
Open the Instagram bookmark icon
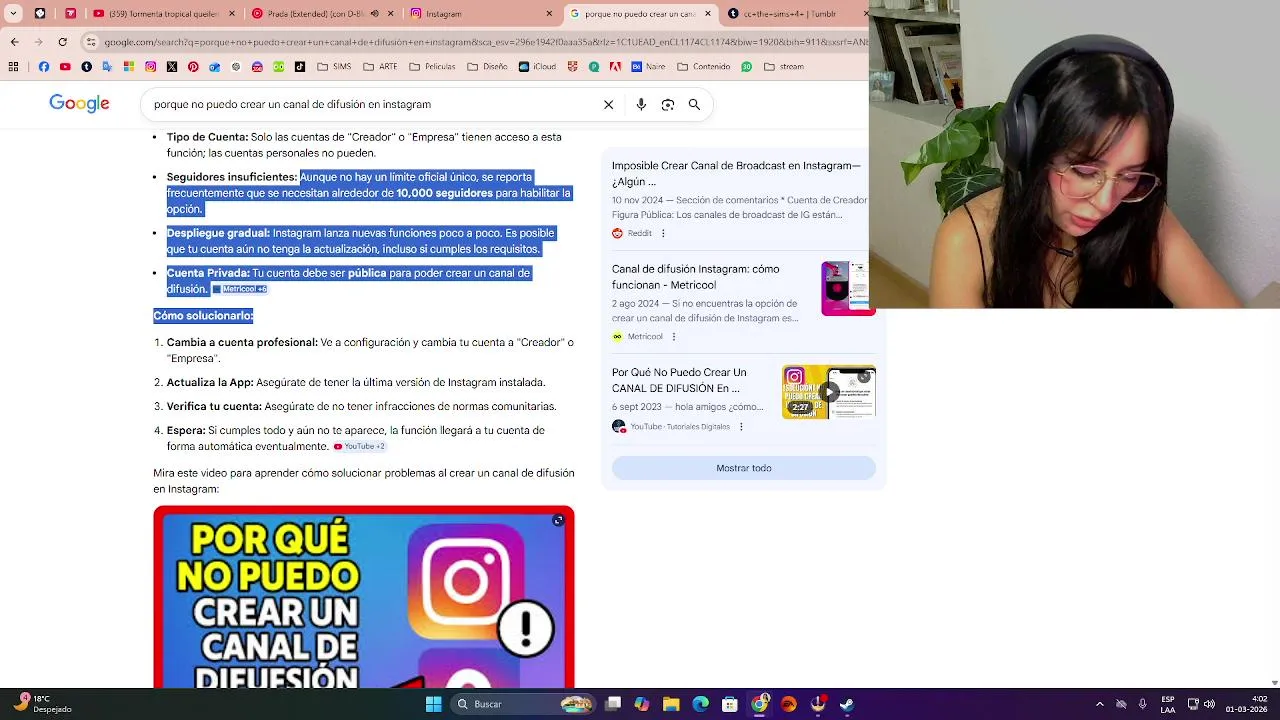150,67
